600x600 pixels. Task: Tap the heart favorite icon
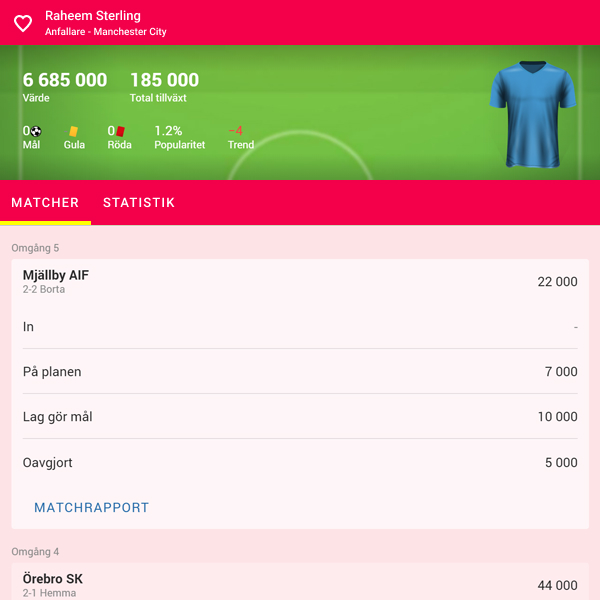pyautogui.click(x=23, y=23)
